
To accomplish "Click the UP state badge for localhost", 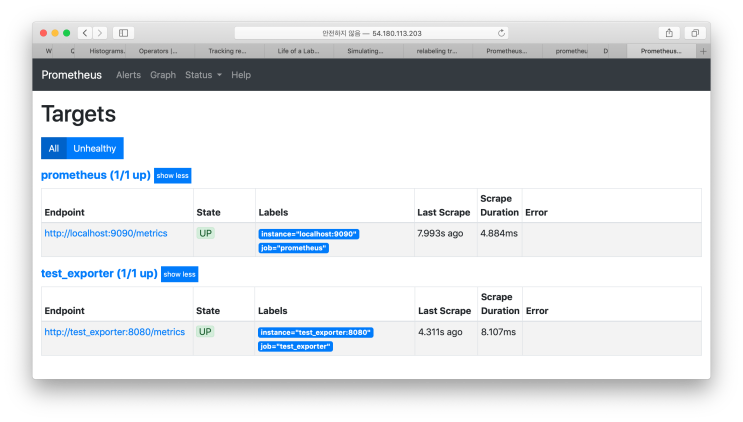I will click(206, 233).
